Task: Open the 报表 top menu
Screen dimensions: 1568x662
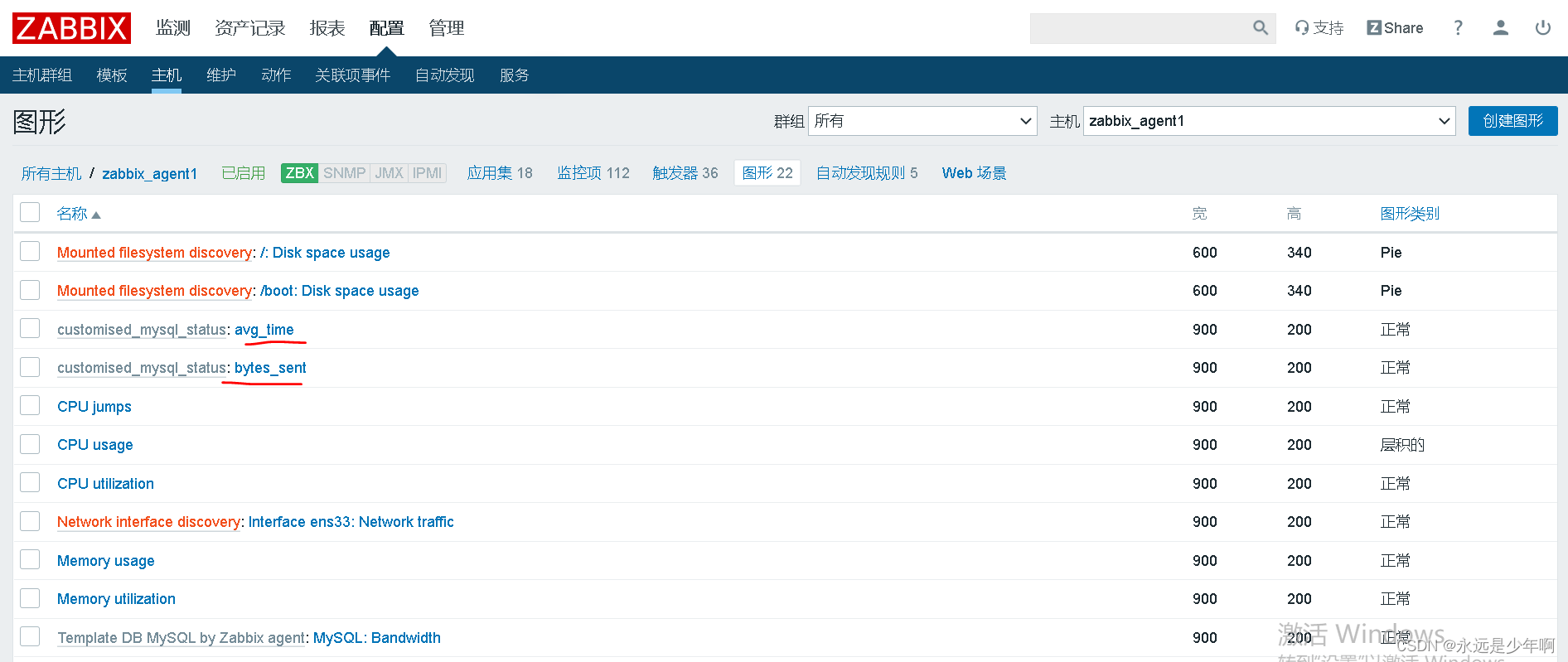Action: [x=327, y=28]
